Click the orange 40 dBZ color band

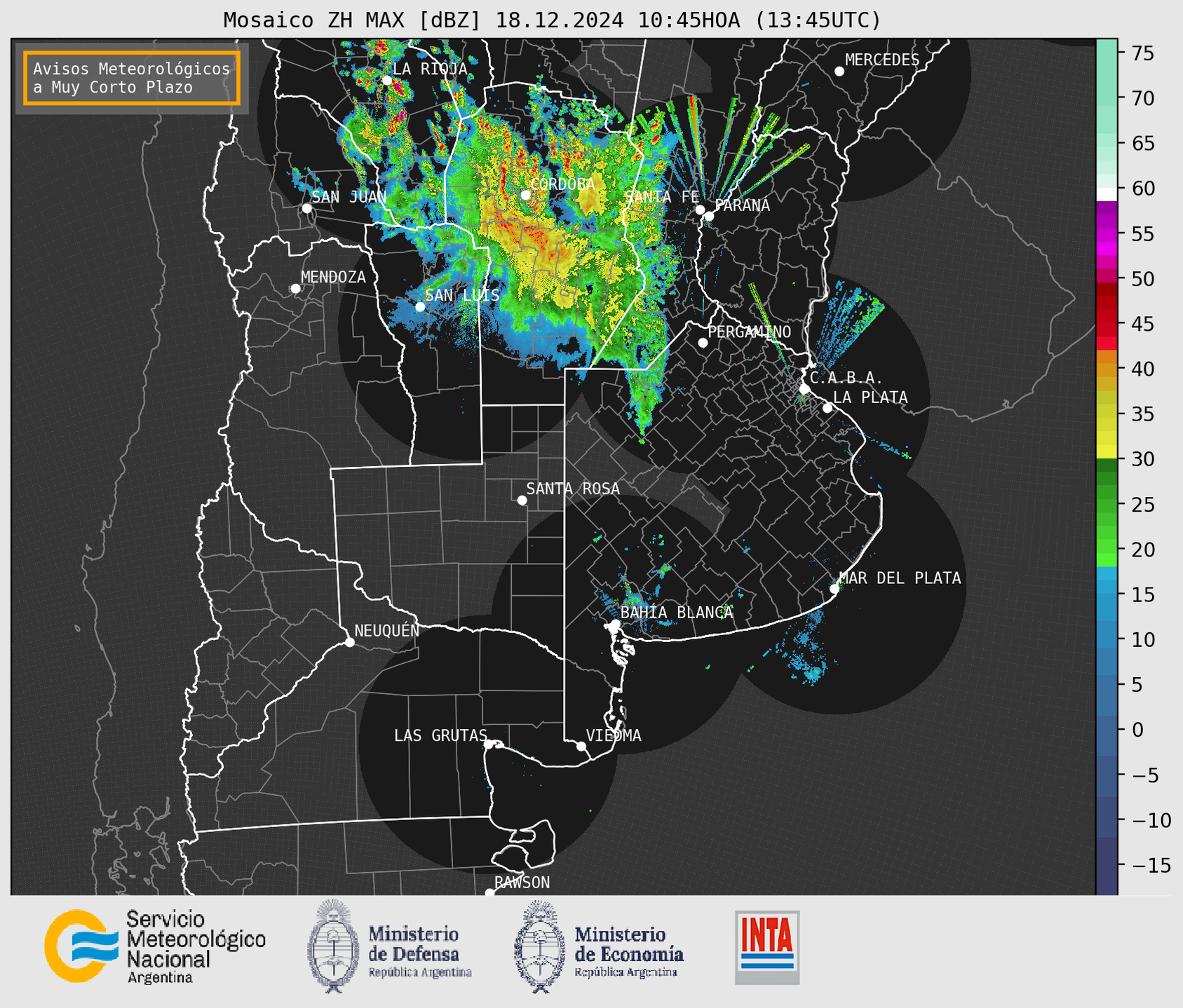click(1107, 369)
